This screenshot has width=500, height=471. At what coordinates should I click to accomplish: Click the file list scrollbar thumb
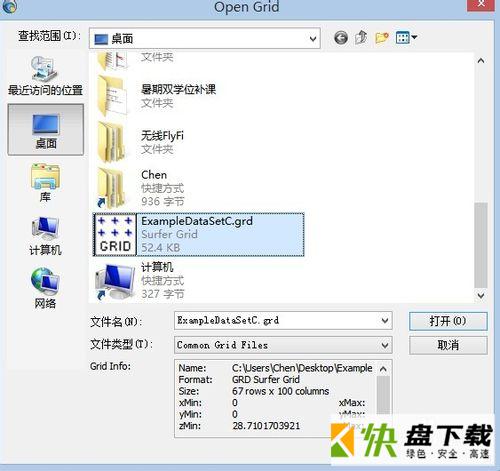pyautogui.click(x=481, y=245)
